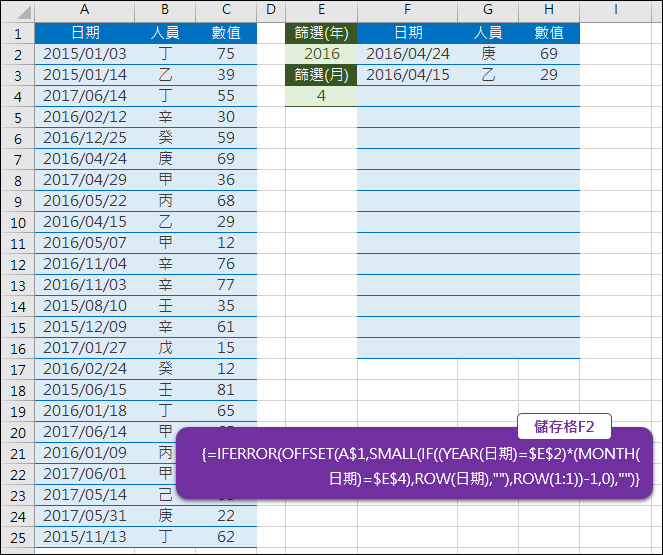Select column F header

(407, 11)
